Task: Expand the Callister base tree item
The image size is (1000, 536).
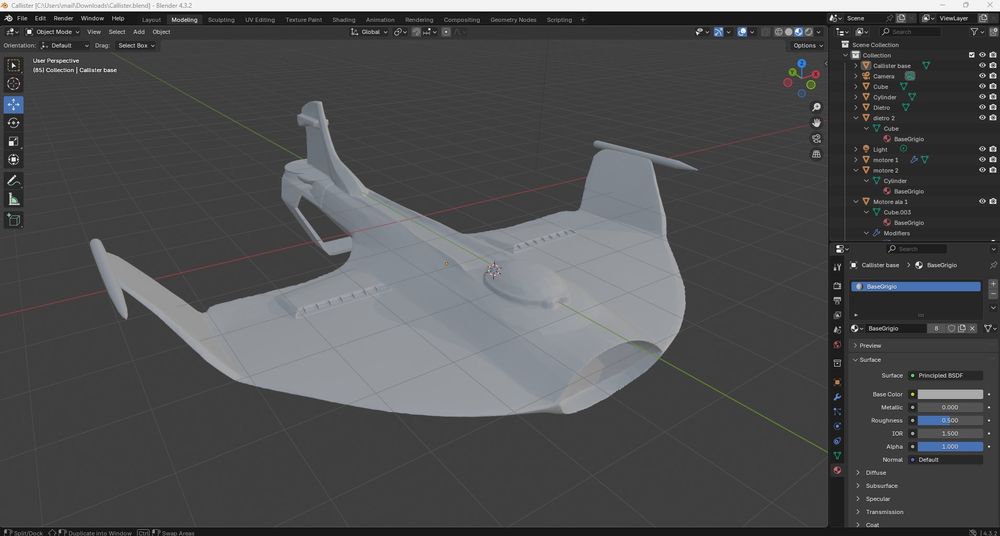Action: tap(856, 66)
